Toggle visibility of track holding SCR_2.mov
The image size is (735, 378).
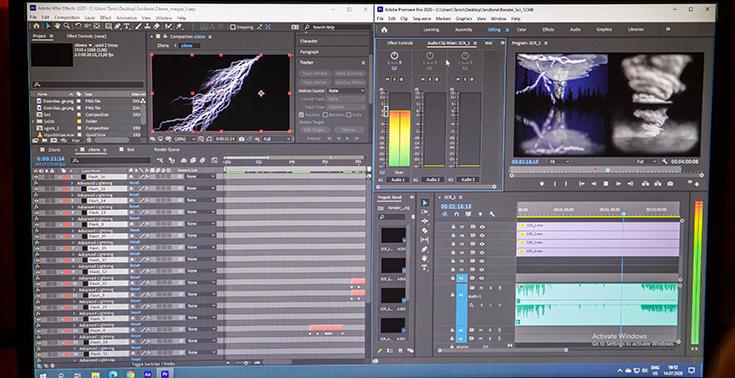[482, 235]
